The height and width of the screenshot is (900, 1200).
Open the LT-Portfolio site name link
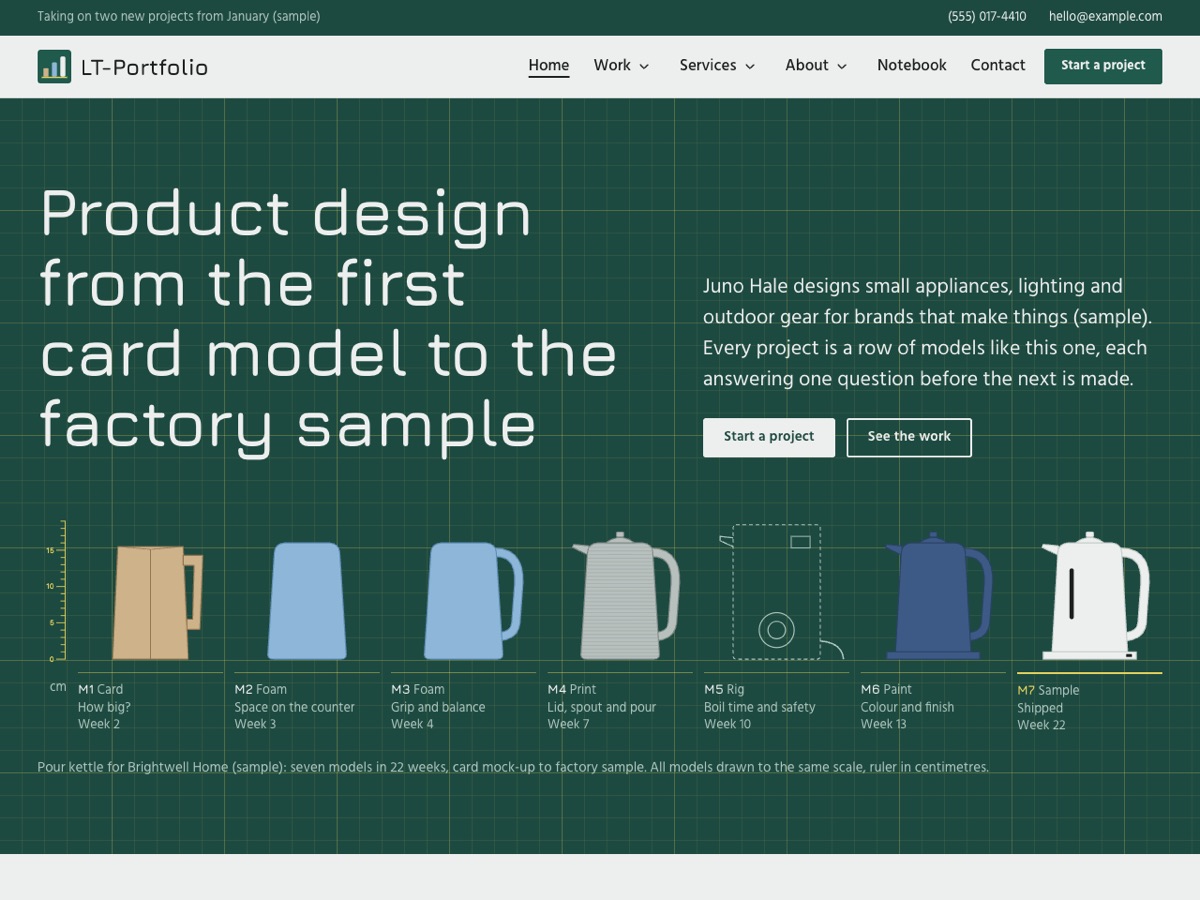coord(144,67)
